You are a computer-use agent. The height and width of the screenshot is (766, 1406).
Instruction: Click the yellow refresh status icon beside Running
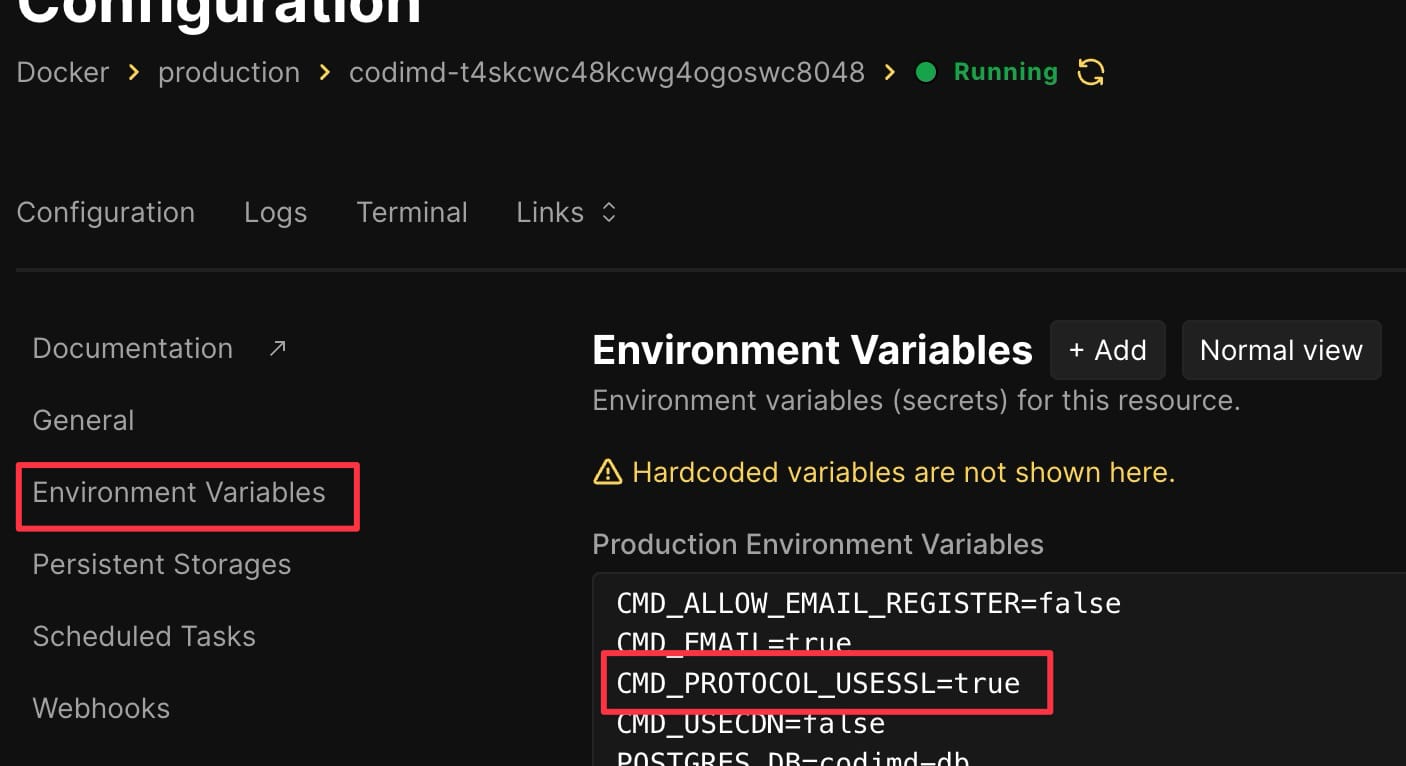point(1090,72)
